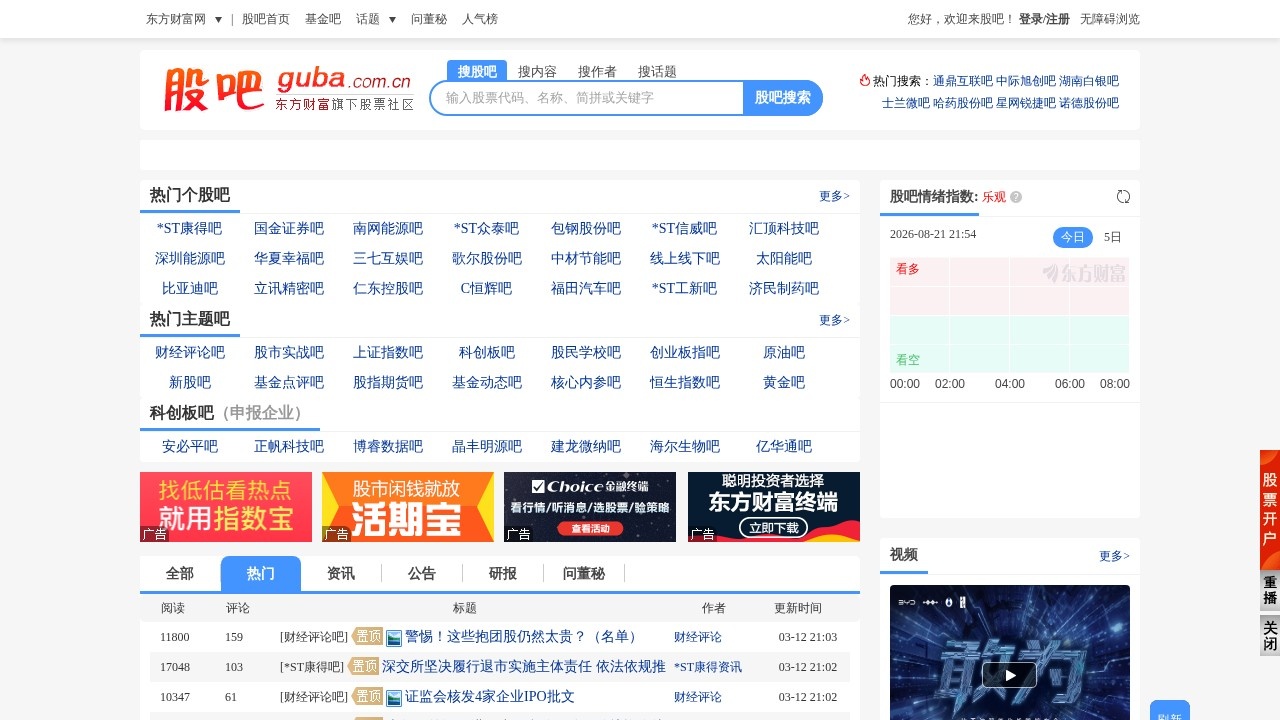Click the refresh icon in sentiment index panel

(x=1123, y=197)
